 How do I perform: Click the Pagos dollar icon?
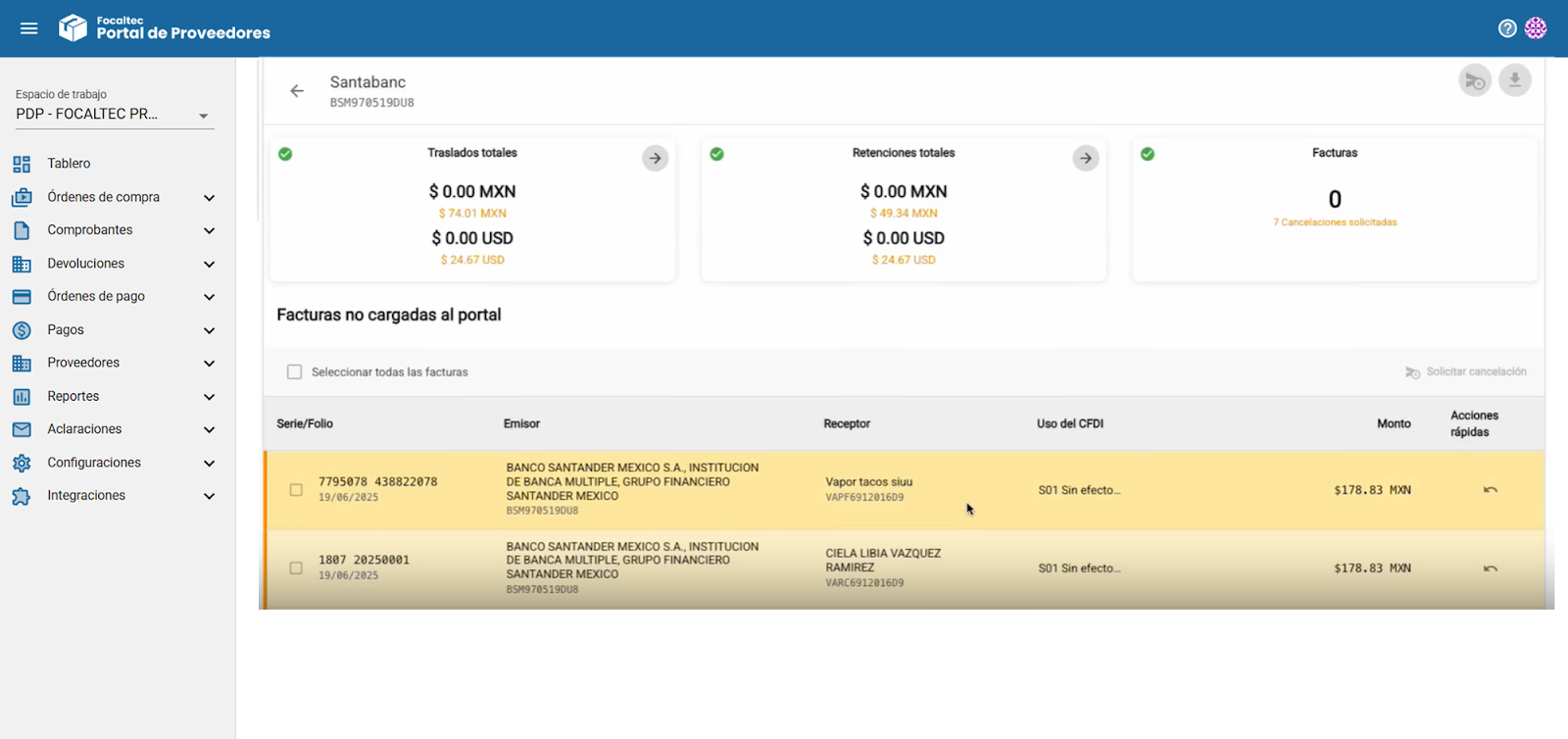click(x=22, y=330)
